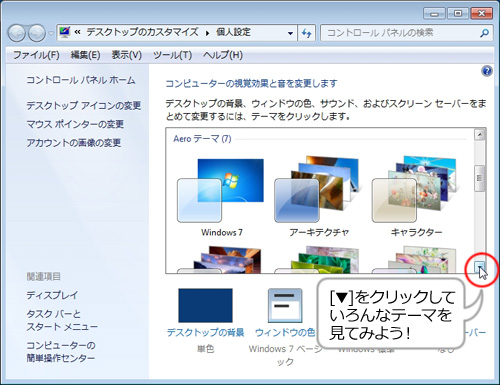This screenshot has width=500, height=385.
Task: Close the personalization window
Action: pyautogui.click(x=481, y=14)
